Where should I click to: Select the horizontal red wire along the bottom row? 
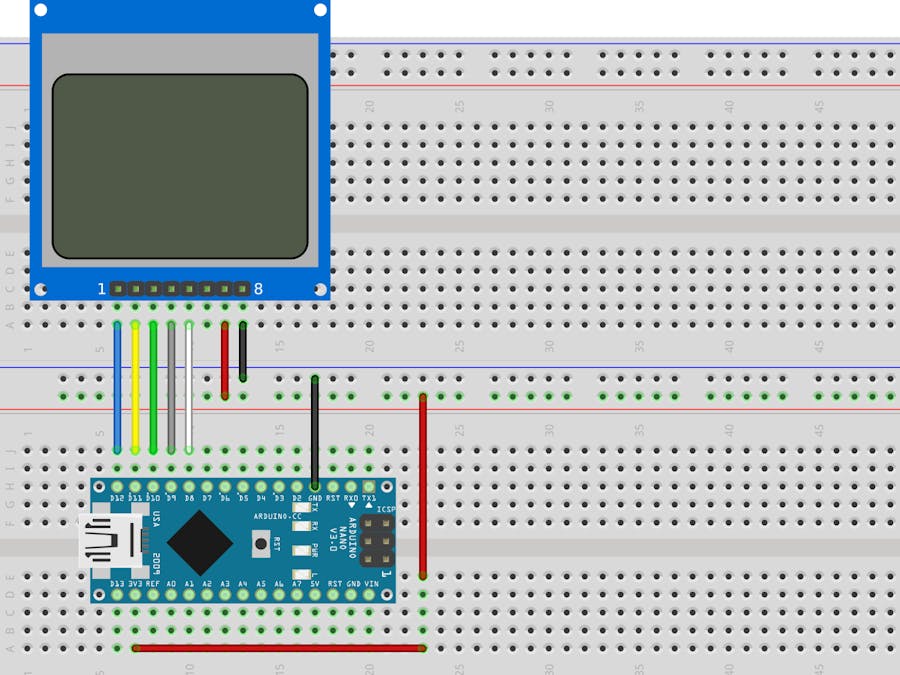point(279,648)
